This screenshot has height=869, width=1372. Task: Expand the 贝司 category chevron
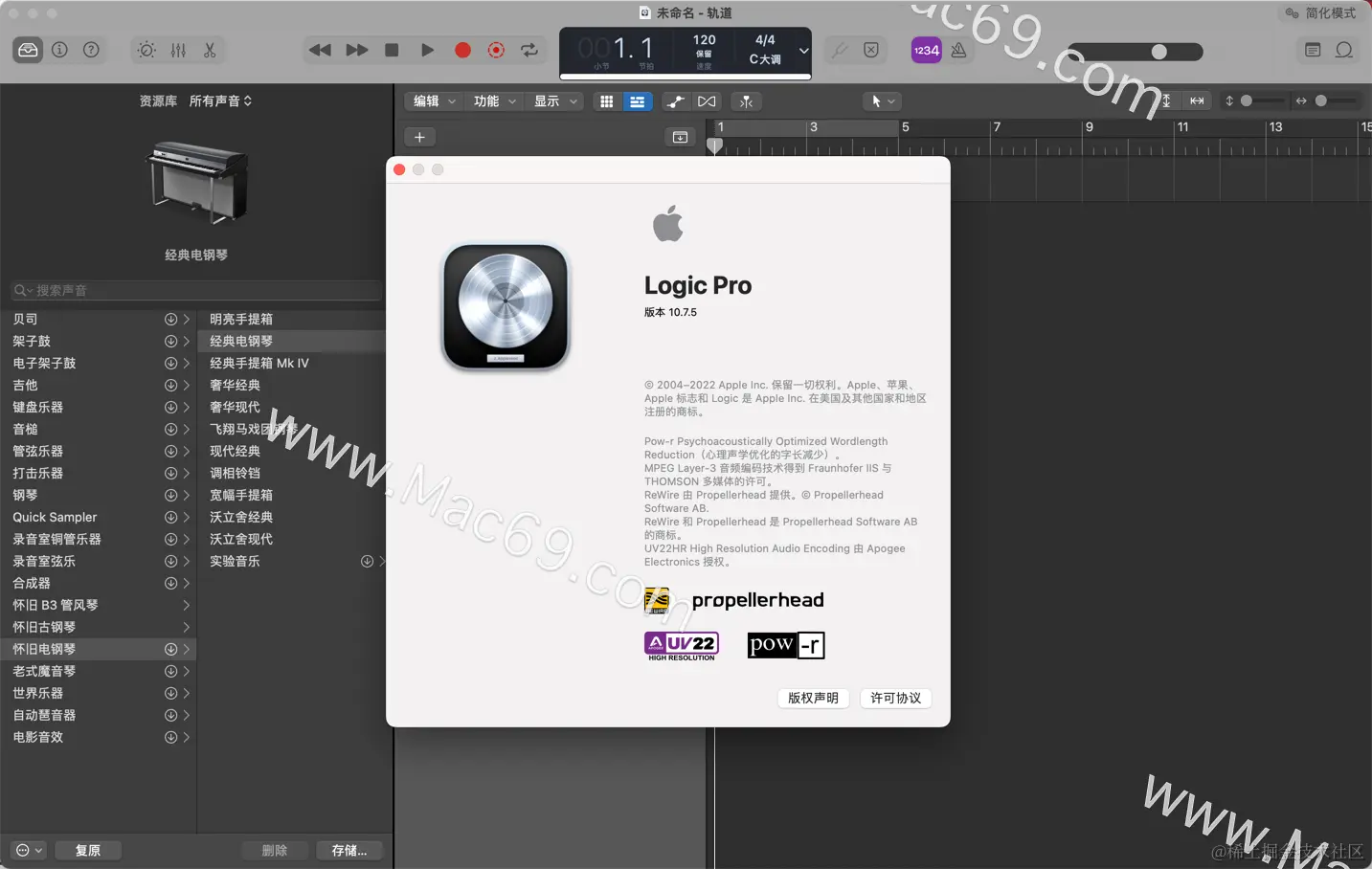tap(186, 319)
